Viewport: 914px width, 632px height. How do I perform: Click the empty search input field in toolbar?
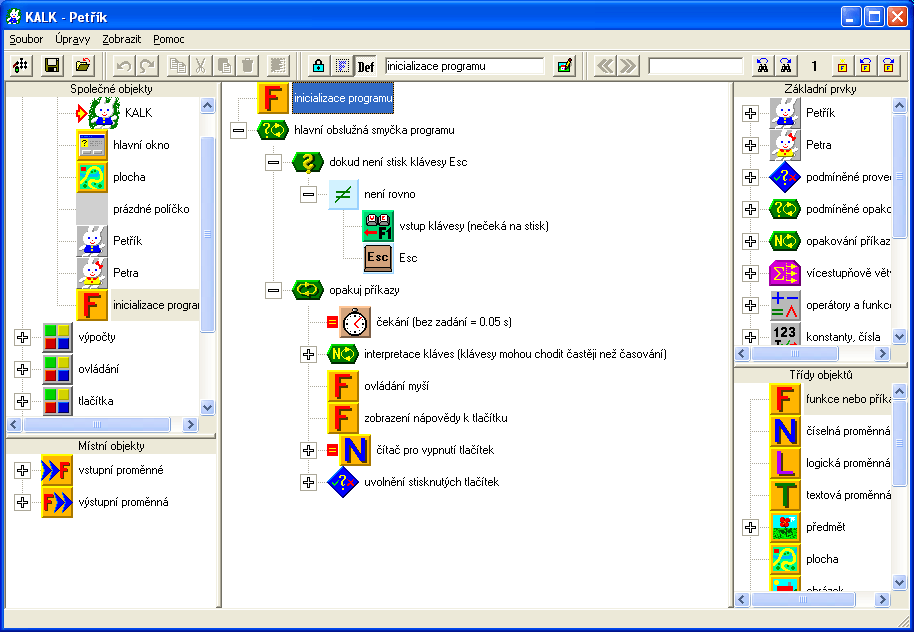click(x=695, y=66)
